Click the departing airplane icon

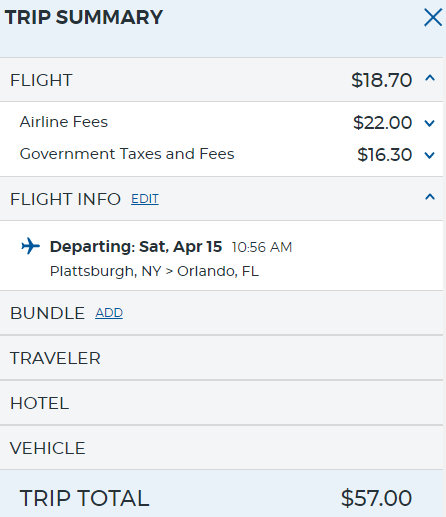(x=30, y=246)
